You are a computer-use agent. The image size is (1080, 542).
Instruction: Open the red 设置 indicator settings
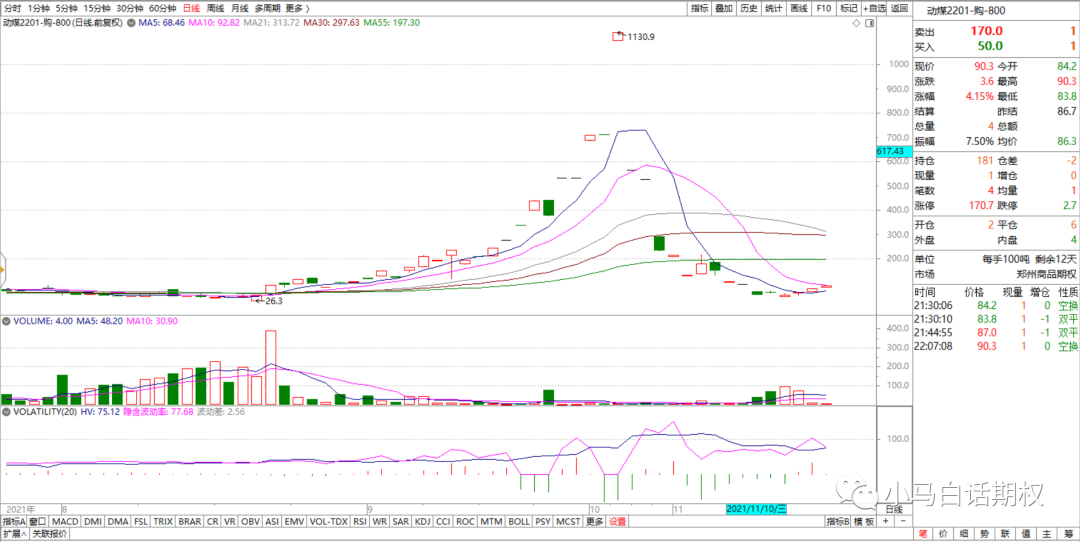coord(618,521)
